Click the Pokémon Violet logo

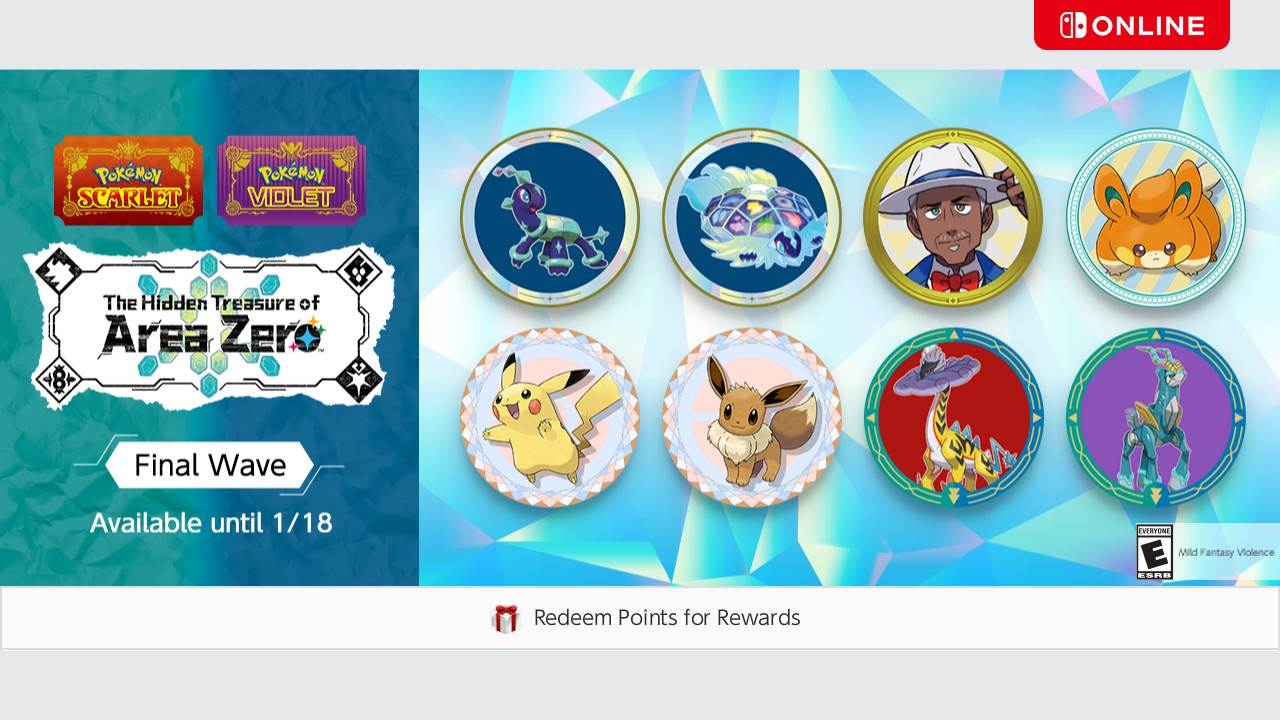pyautogui.click(x=291, y=180)
